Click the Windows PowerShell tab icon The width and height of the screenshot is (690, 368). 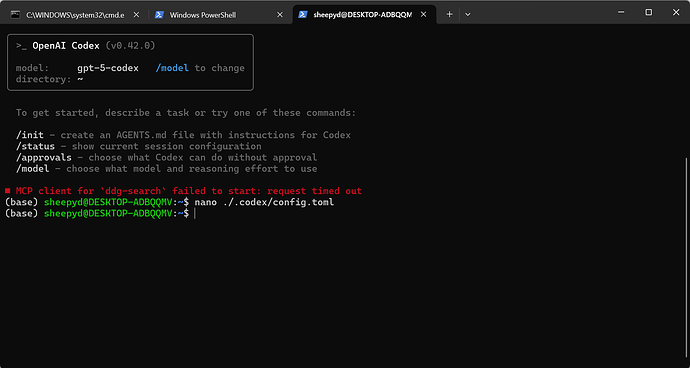point(159,15)
